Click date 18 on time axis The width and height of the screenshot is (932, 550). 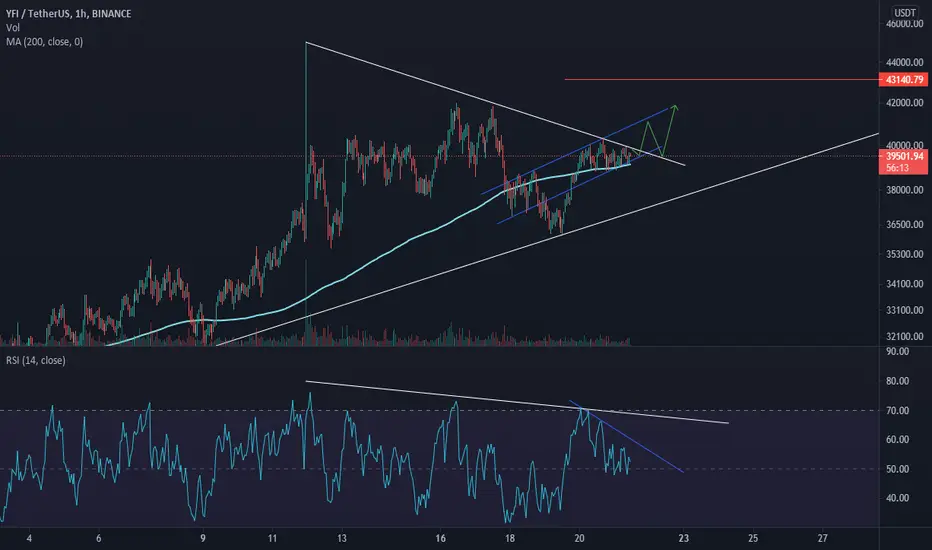510,539
